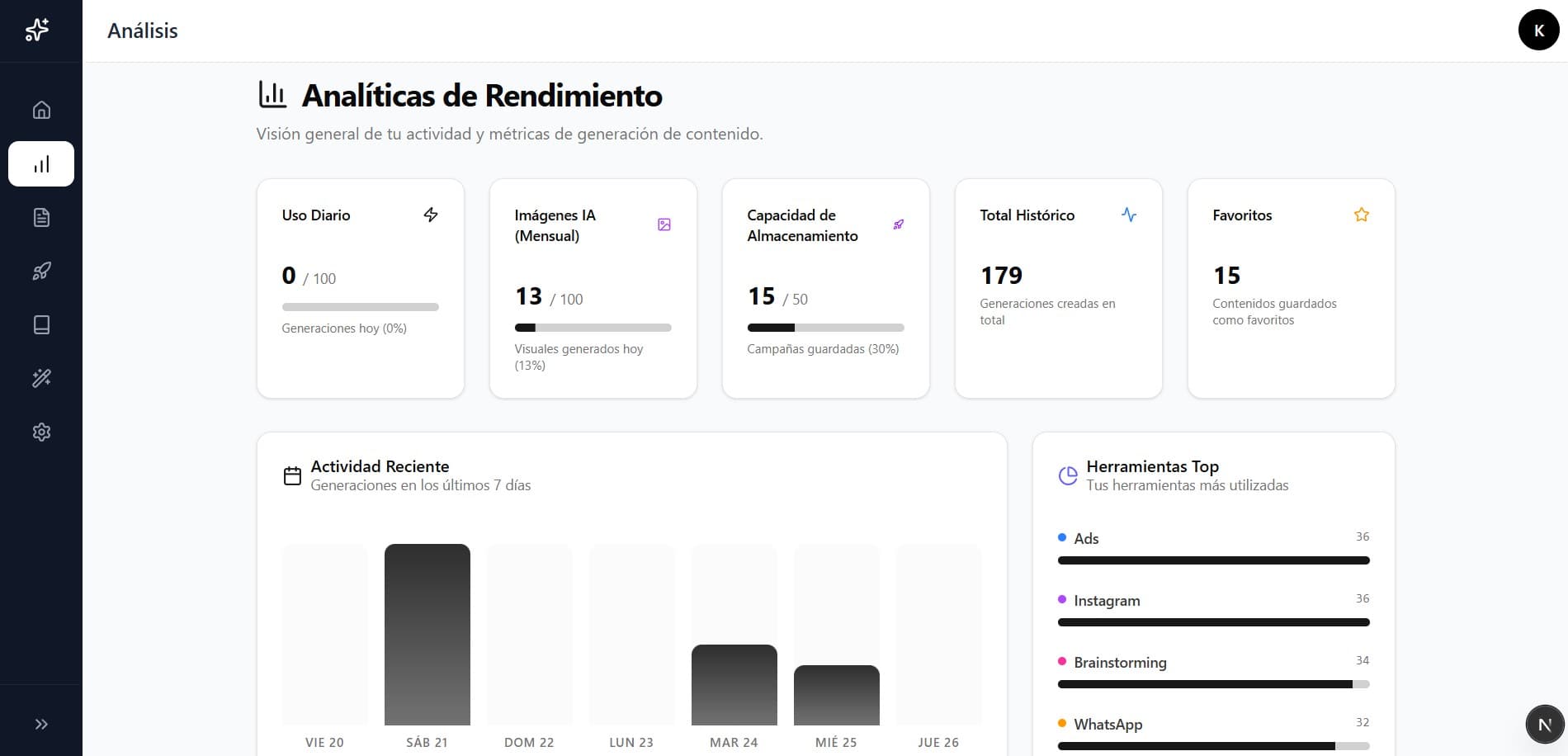Click the sparkle logo at top left
The height and width of the screenshot is (756, 1568).
(37, 31)
